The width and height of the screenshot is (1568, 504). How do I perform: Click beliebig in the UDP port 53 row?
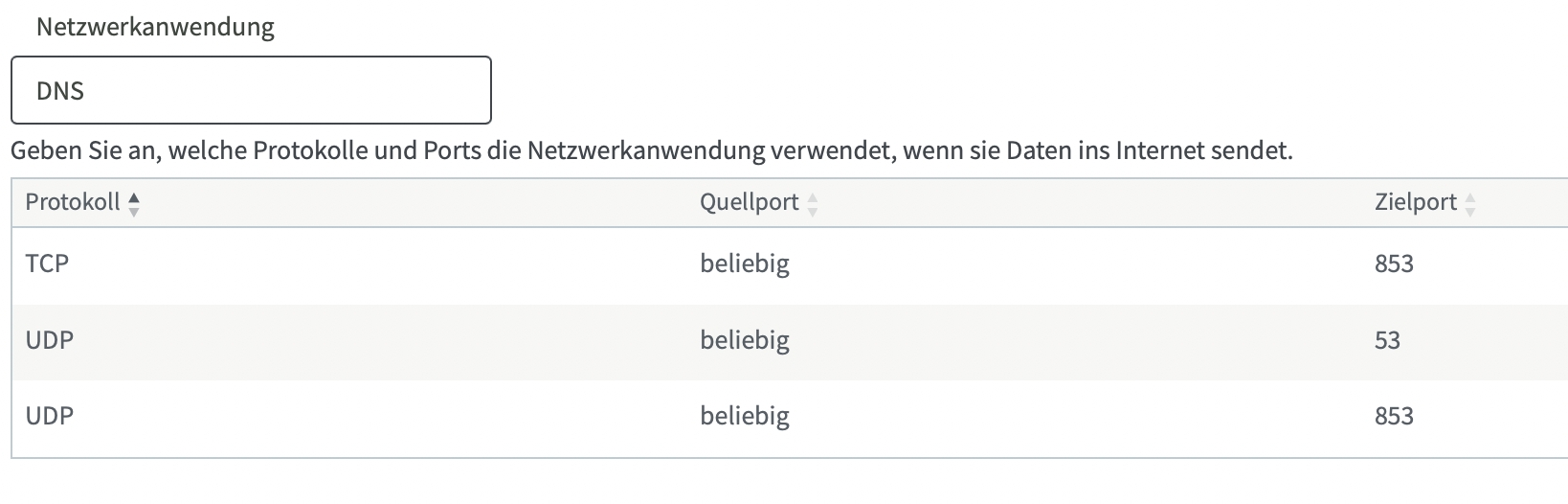pos(745,340)
